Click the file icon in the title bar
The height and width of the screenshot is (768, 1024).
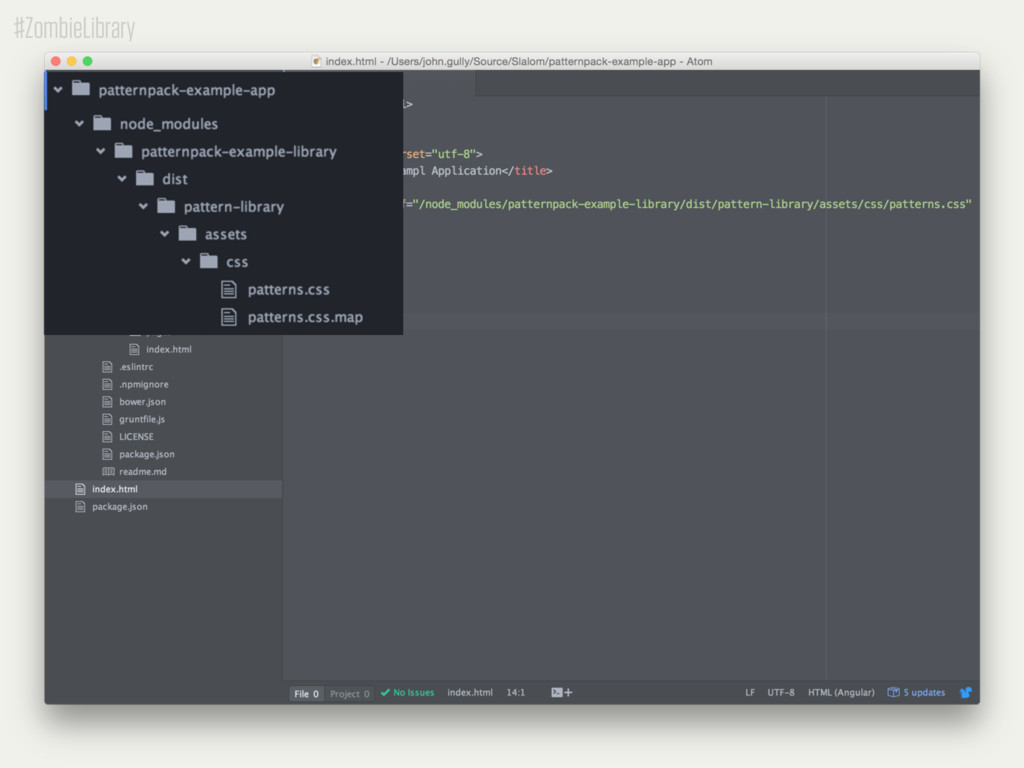pos(317,61)
